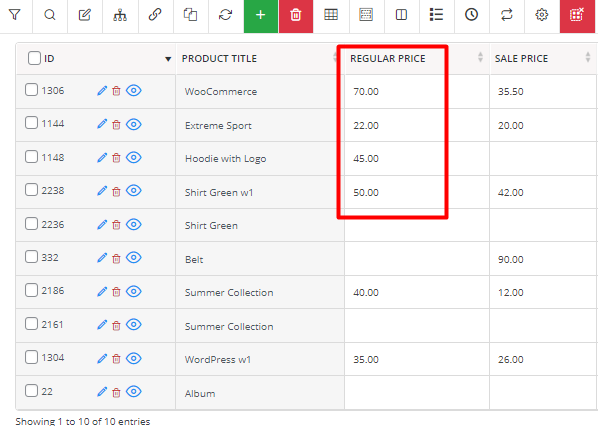Open the history clock icon
598x426 pixels.
pos(471,15)
